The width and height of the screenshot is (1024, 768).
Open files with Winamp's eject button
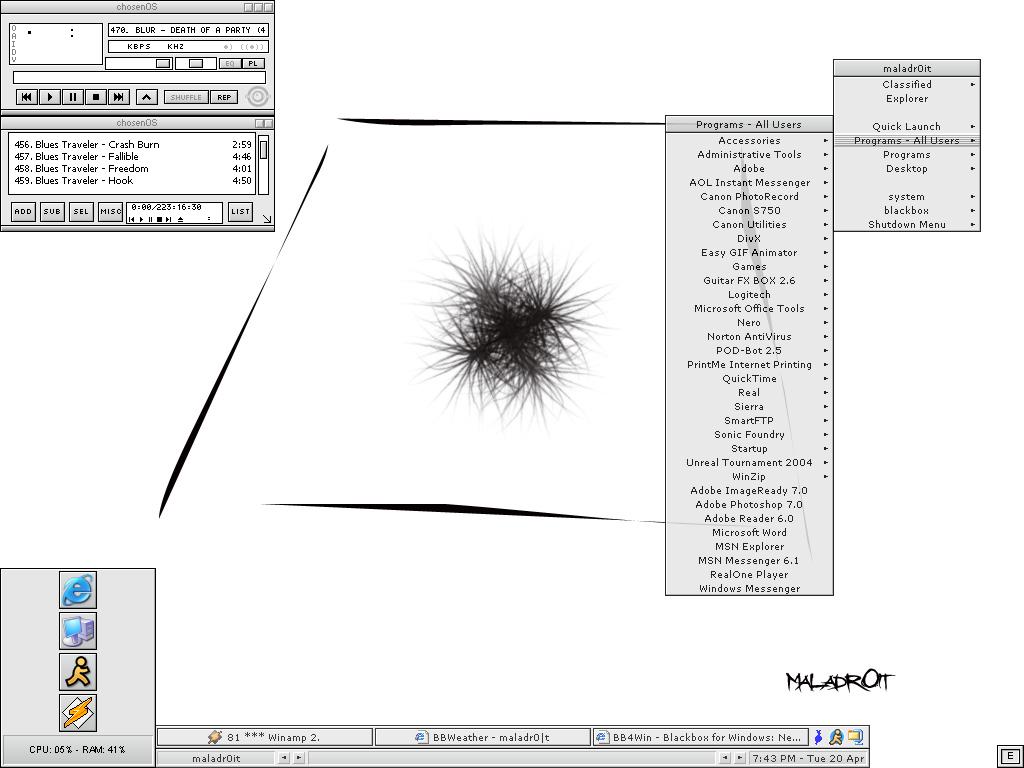[146, 97]
